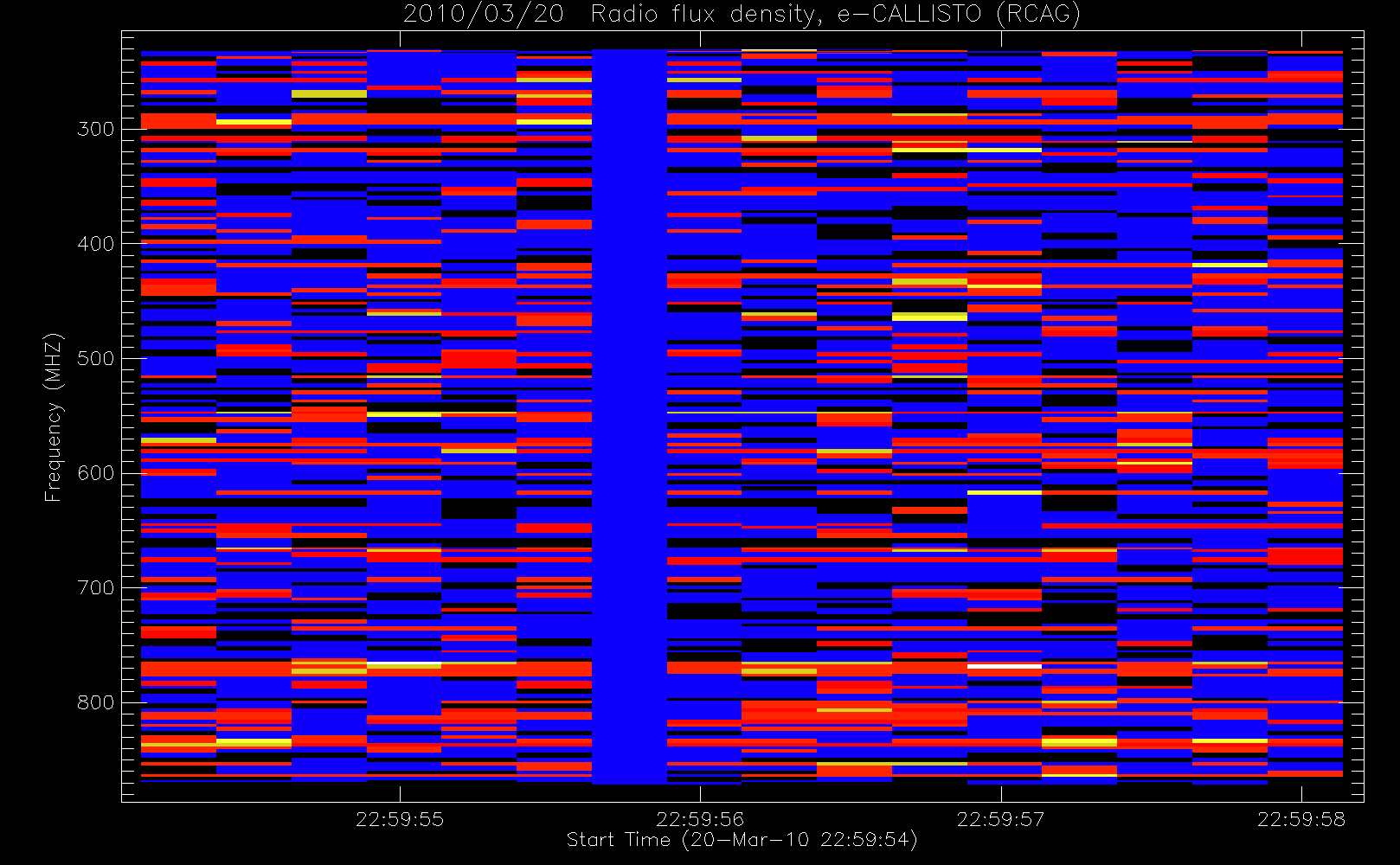Screen dimensions: 1400x865
Task: Click the 22:59:56 time tick label
Action: coord(700,819)
